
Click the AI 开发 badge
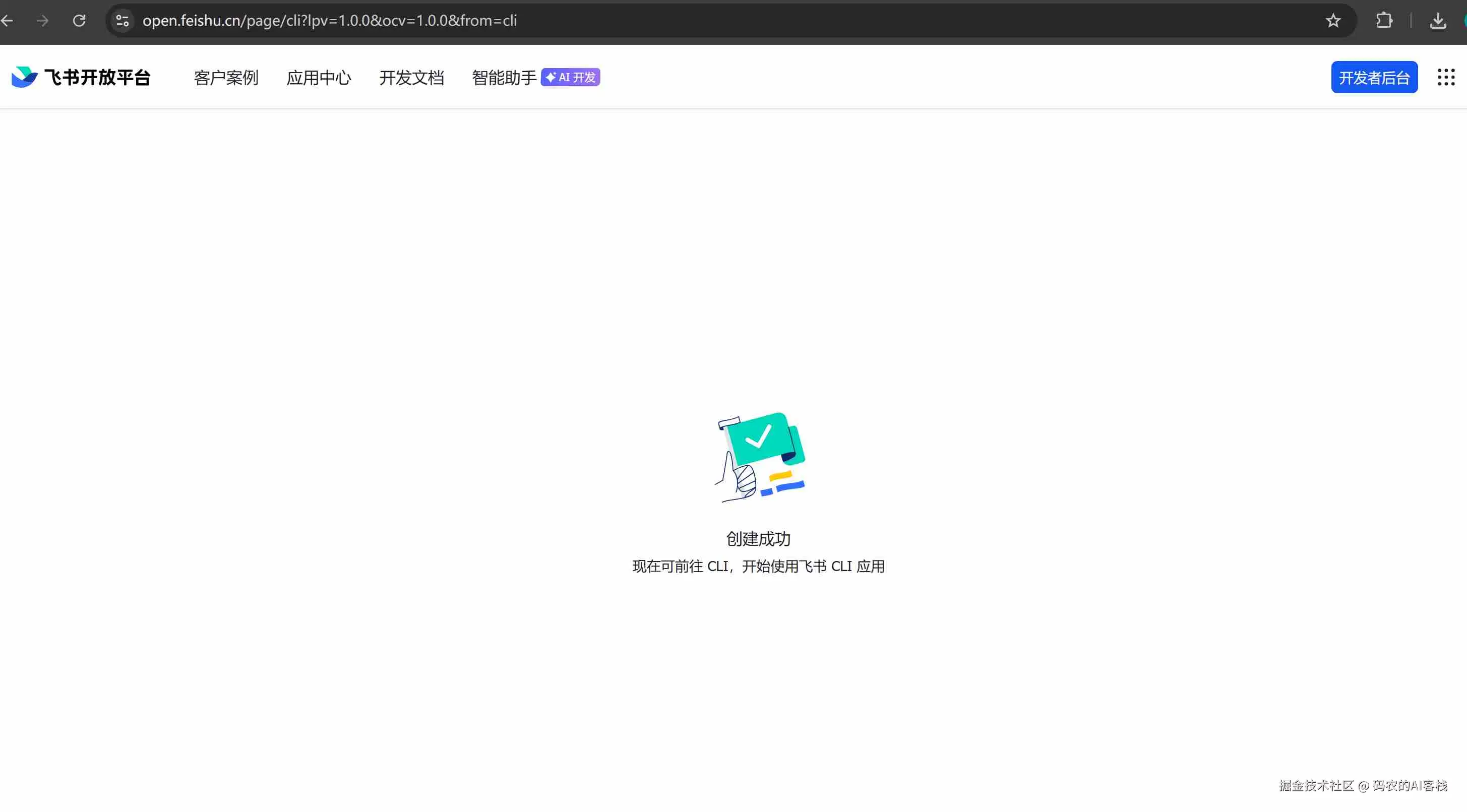coord(571,77)
